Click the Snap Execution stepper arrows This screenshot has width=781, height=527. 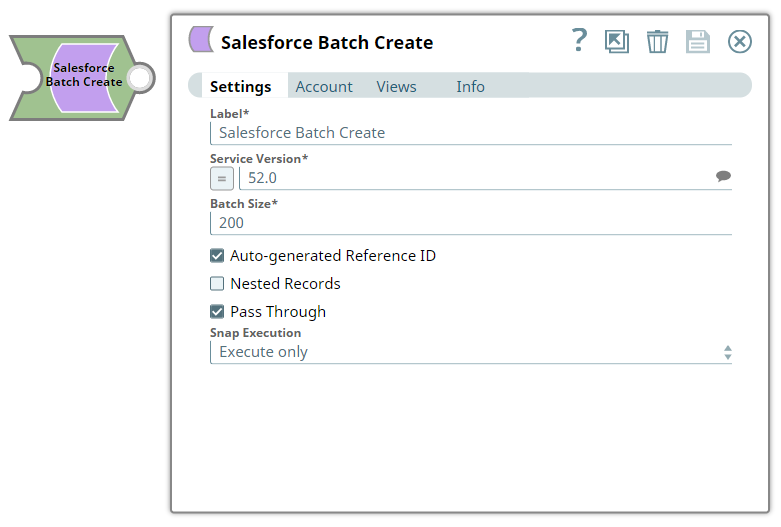(x=728, y=353)
